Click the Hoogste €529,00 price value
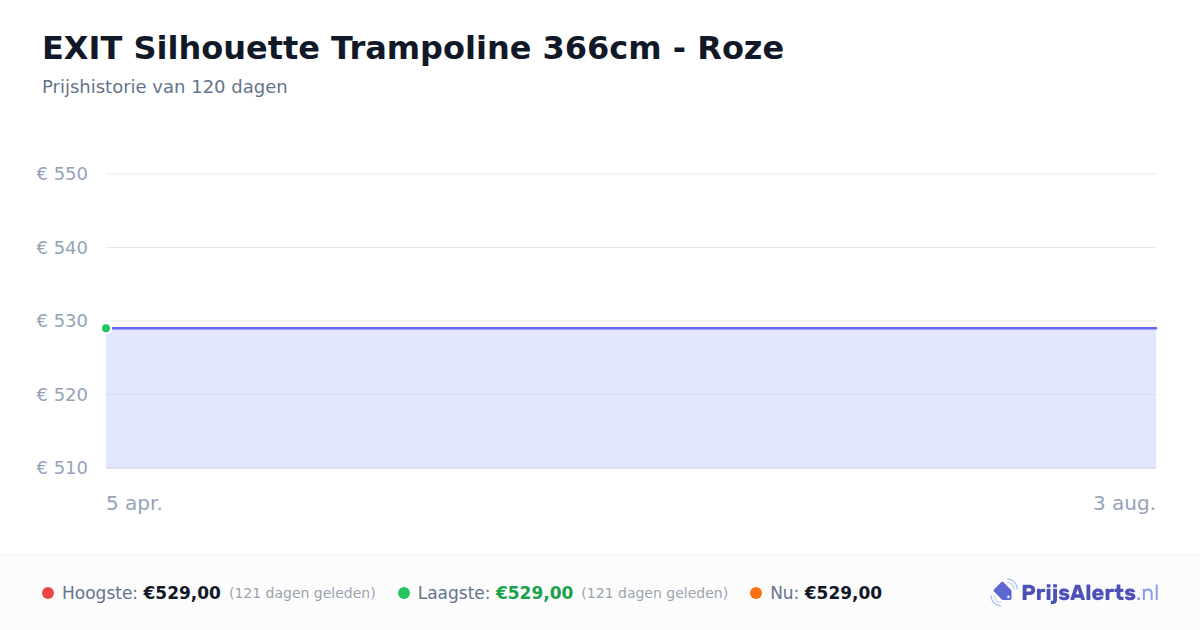Screen dimensions: 1200x630 (x=182, y=593)
